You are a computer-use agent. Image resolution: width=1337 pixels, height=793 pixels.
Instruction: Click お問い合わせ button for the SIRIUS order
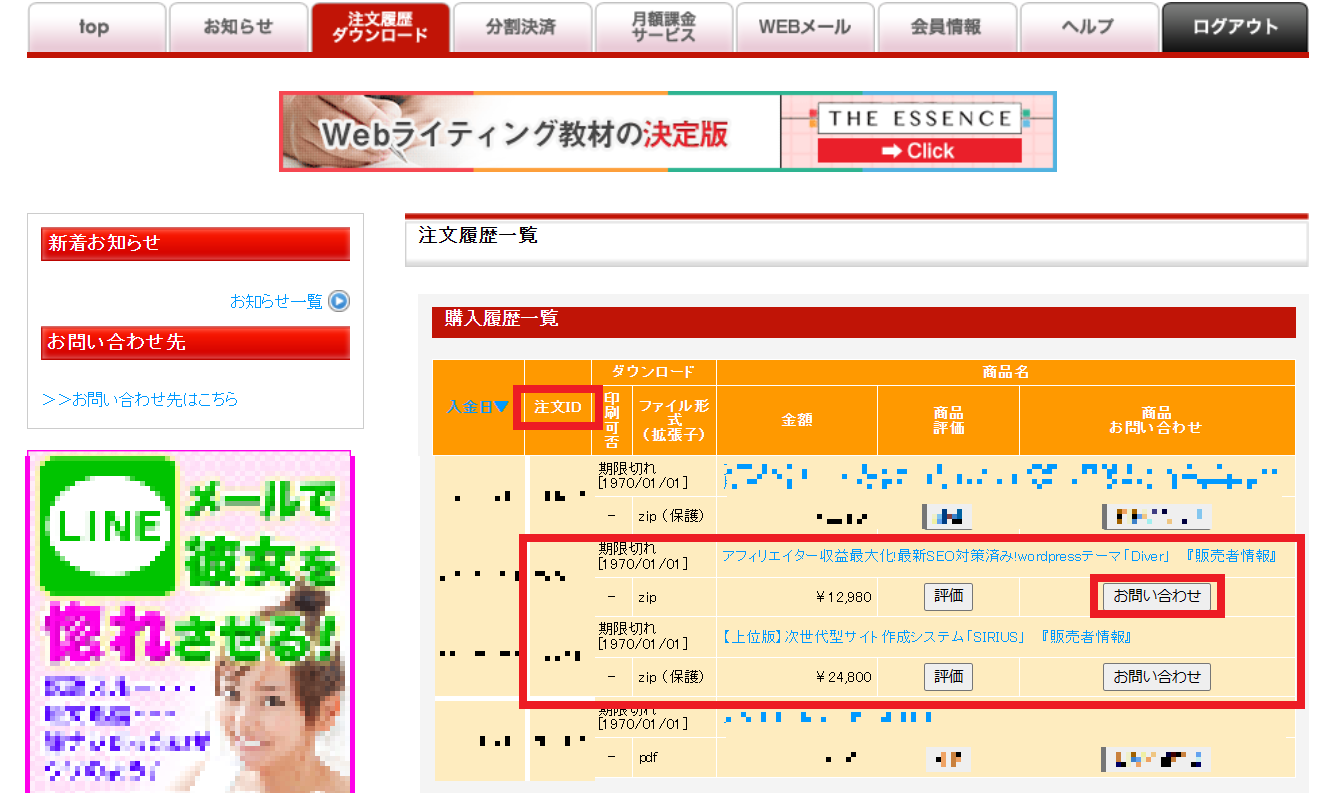point(1156,677)
